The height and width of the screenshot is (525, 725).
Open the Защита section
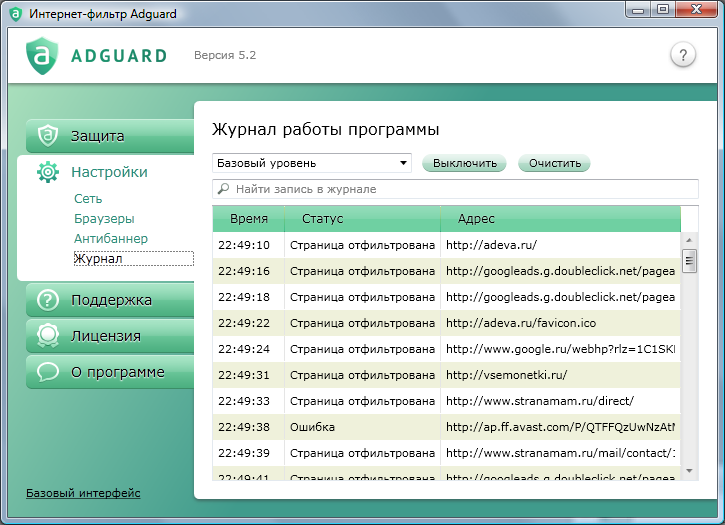click(x=110, y=136)
